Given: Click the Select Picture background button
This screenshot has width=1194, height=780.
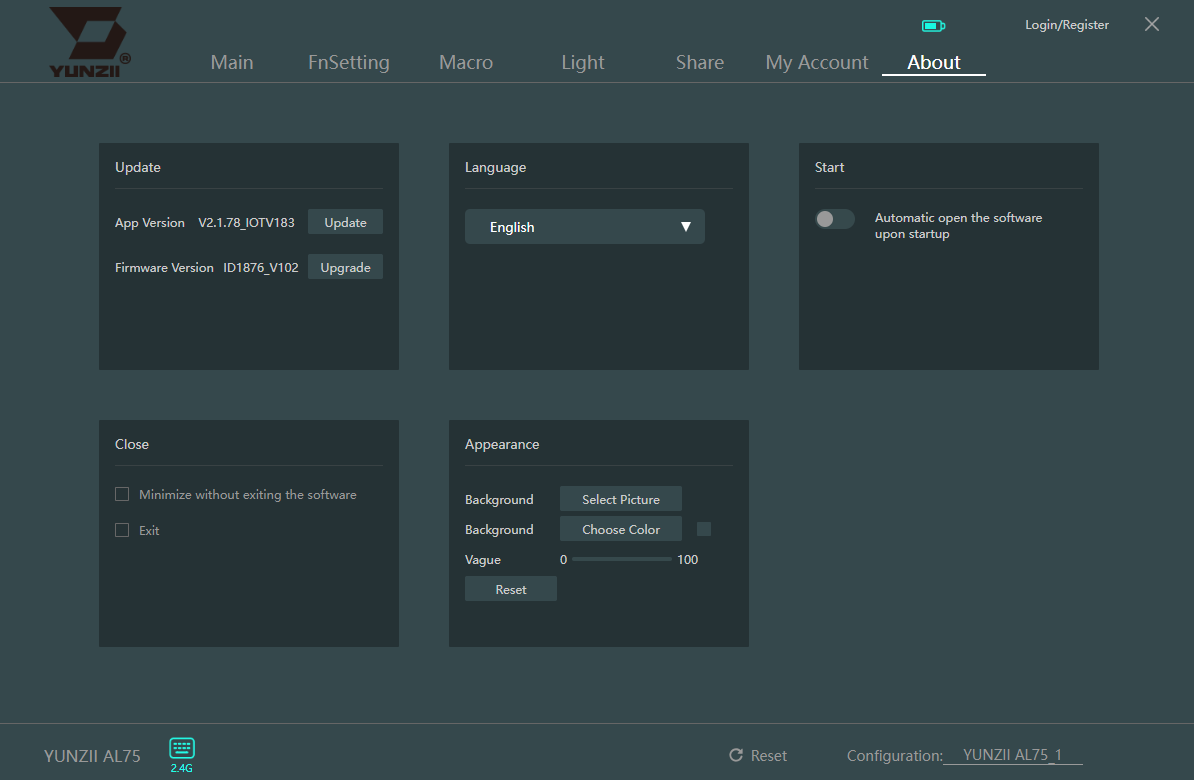Looking at the screenshot, I should click(x=620, y=499).
